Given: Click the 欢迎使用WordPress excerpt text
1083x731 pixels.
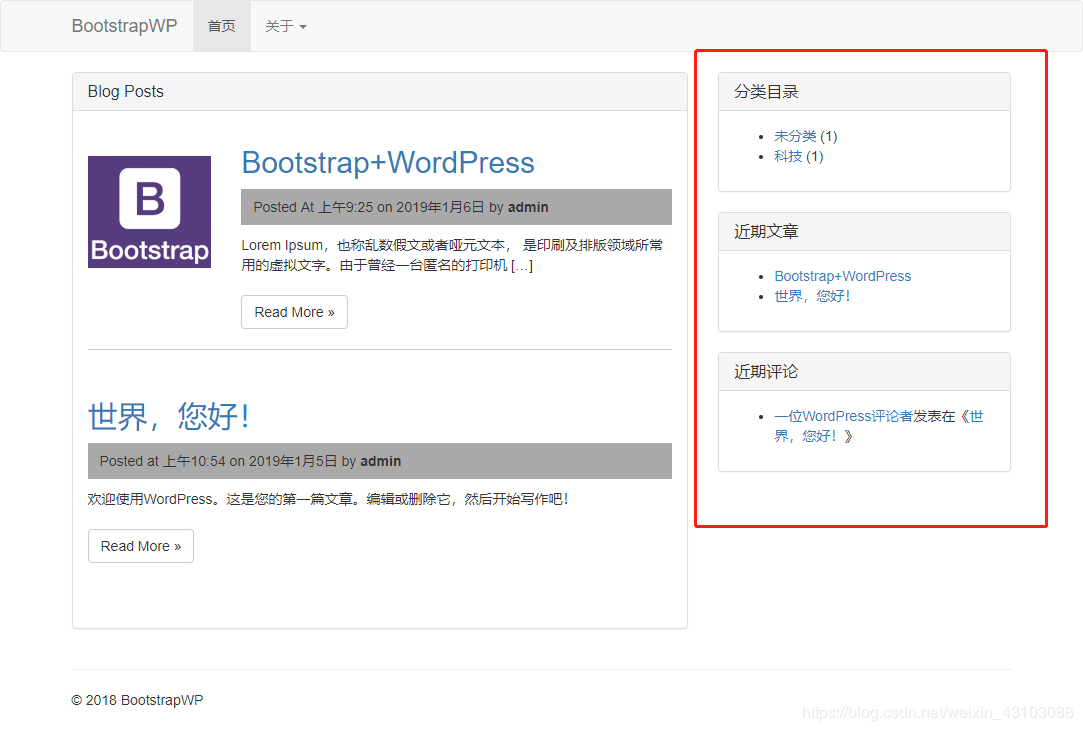Looking at the screenshot, I should coord(328,499).
